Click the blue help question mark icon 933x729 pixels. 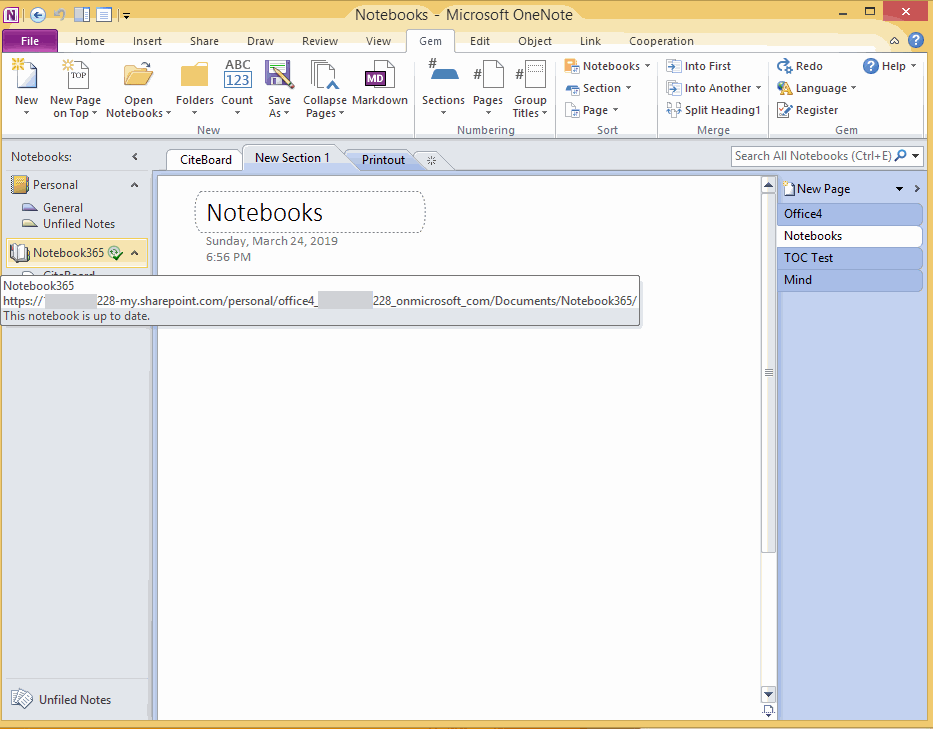coord(916,40)
